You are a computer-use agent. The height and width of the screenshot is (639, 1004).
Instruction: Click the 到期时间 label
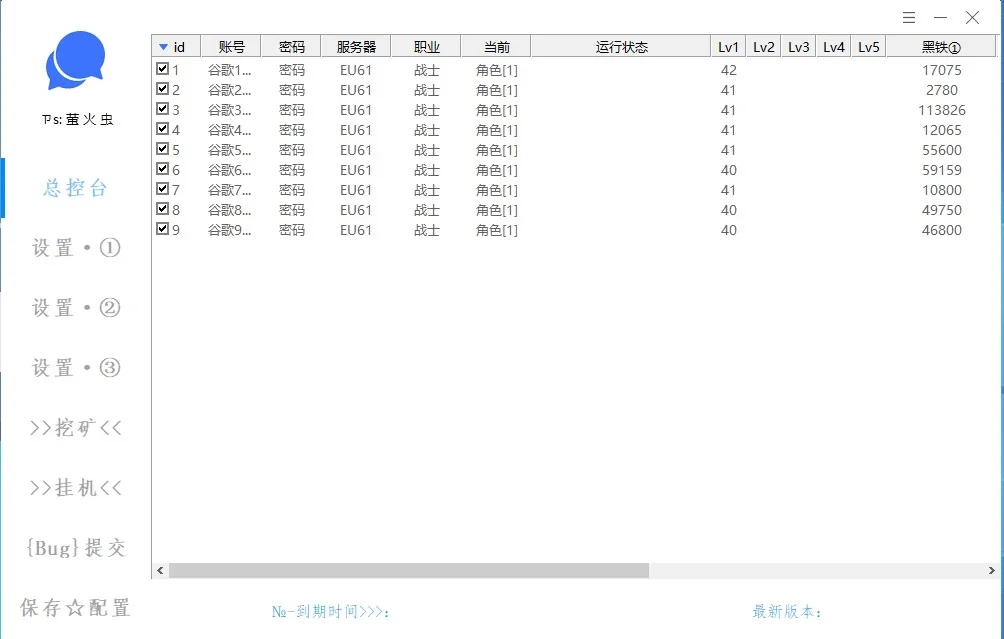point(330,612)
